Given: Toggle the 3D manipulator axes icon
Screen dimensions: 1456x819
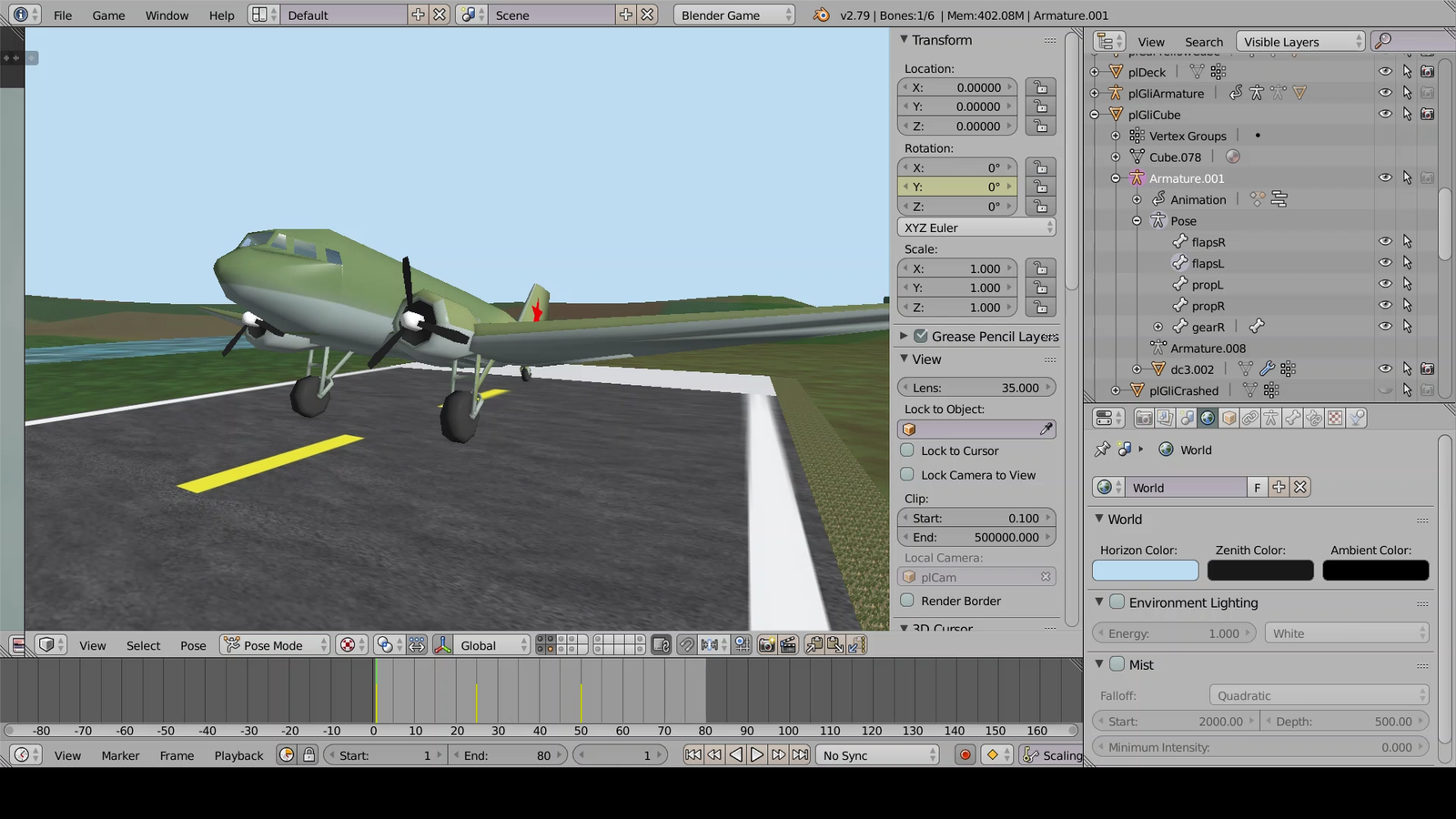Looking at the screenshot, I should (443, 644).
